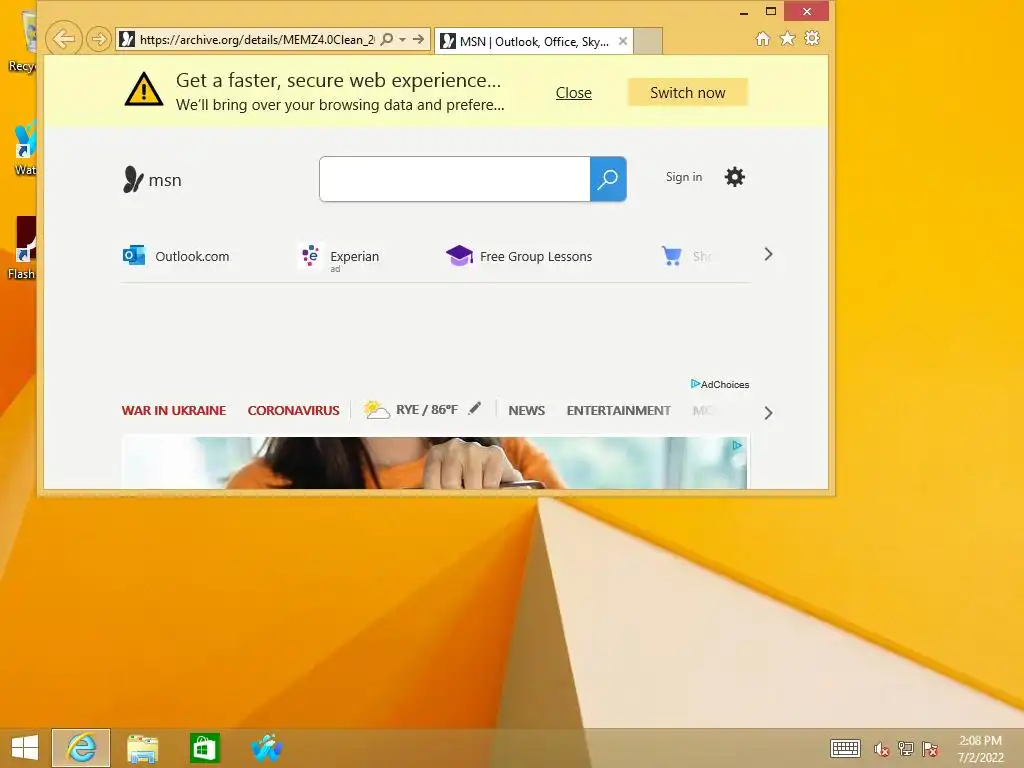Click the address bar search magnifier icon
The width and height of the screenshot is (1024, 768).
[387, 39]
